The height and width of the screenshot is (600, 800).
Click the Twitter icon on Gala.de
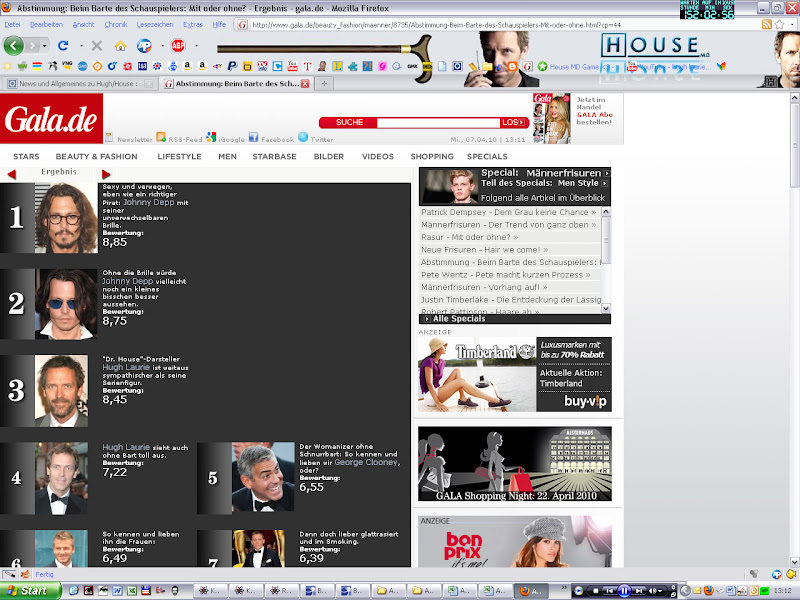pos(303,137)
